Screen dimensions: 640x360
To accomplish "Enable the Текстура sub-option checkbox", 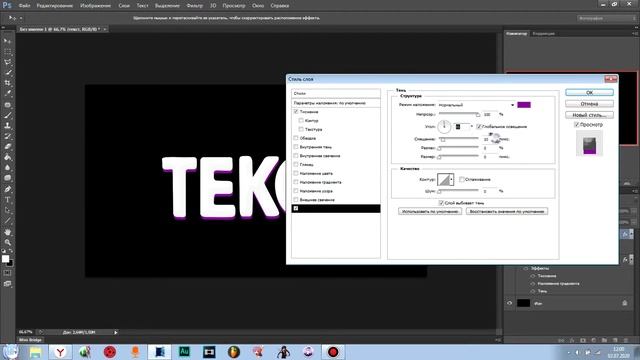I will coord(301,129).
